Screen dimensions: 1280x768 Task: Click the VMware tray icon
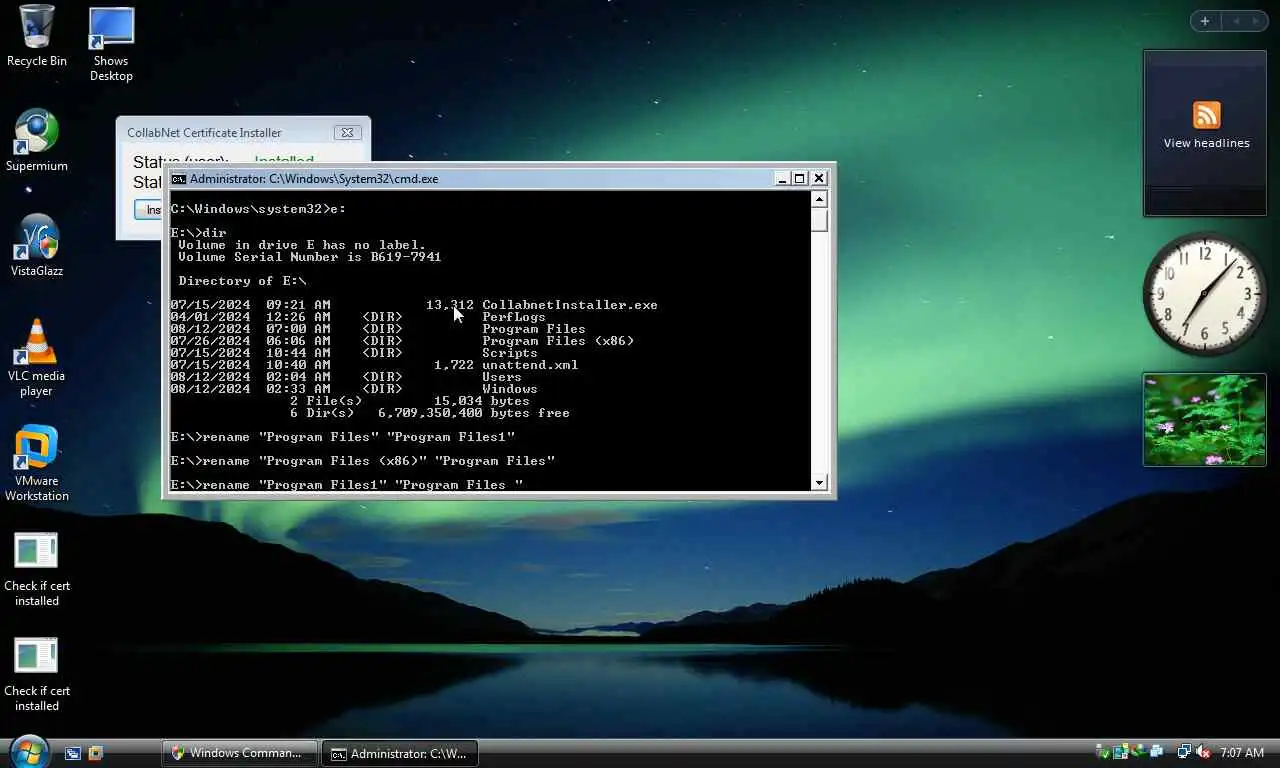[x=1121, y=752]
